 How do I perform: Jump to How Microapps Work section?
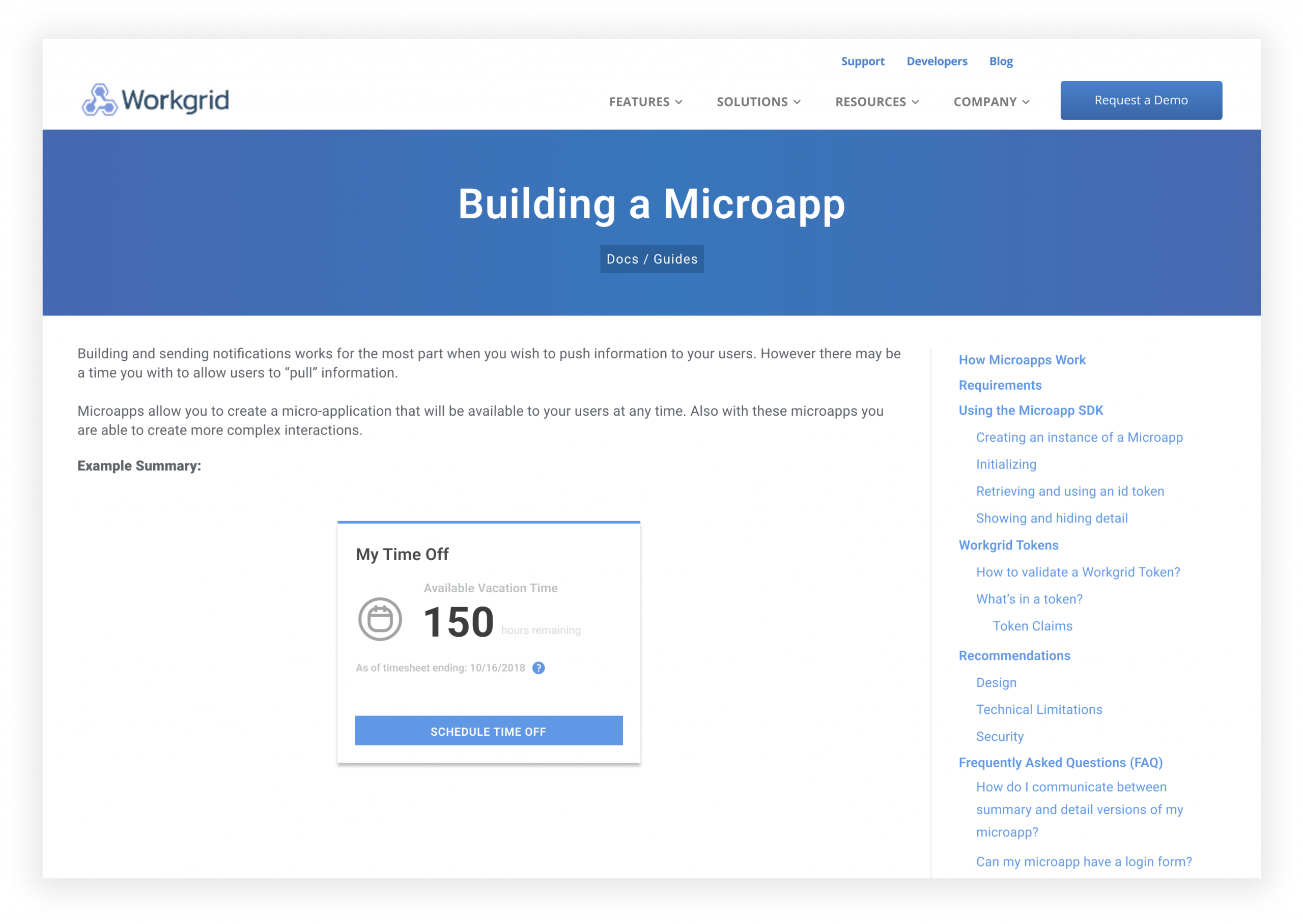[x=1022, y=360]
